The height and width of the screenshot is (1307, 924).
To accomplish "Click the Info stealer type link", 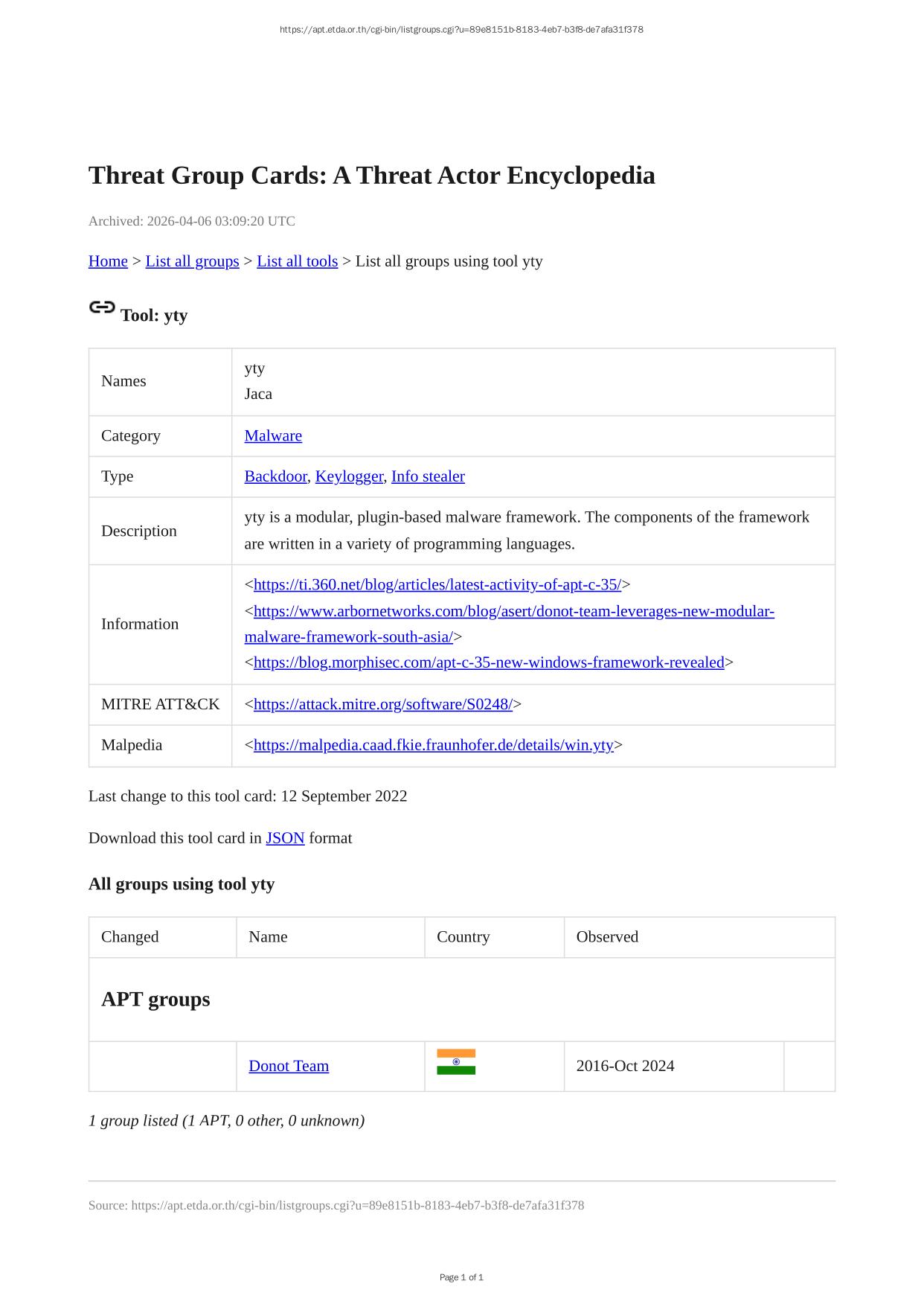I will (428, 476).
